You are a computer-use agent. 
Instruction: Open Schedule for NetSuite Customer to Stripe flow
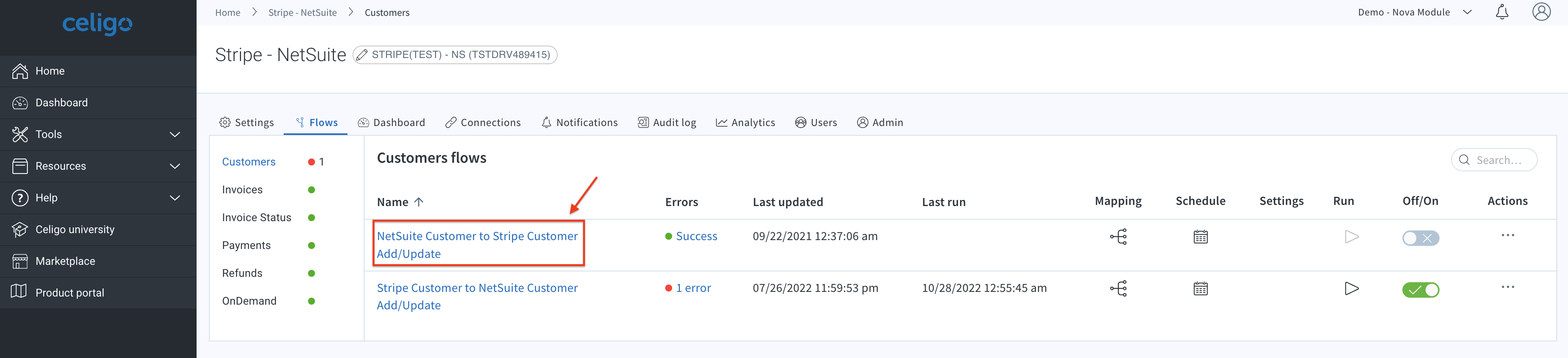click(x=1200, y=237)
